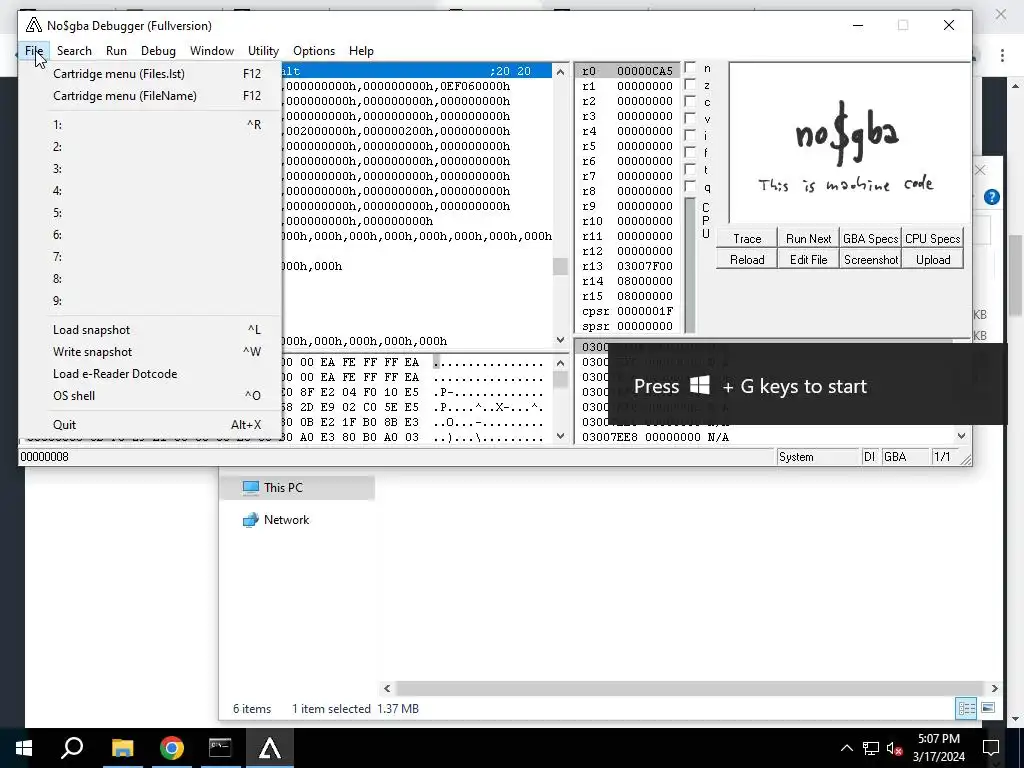Viewport: 1024px width, 768px height.
Task: Toggle the i flag checkbox
Action: pos(690,136)
